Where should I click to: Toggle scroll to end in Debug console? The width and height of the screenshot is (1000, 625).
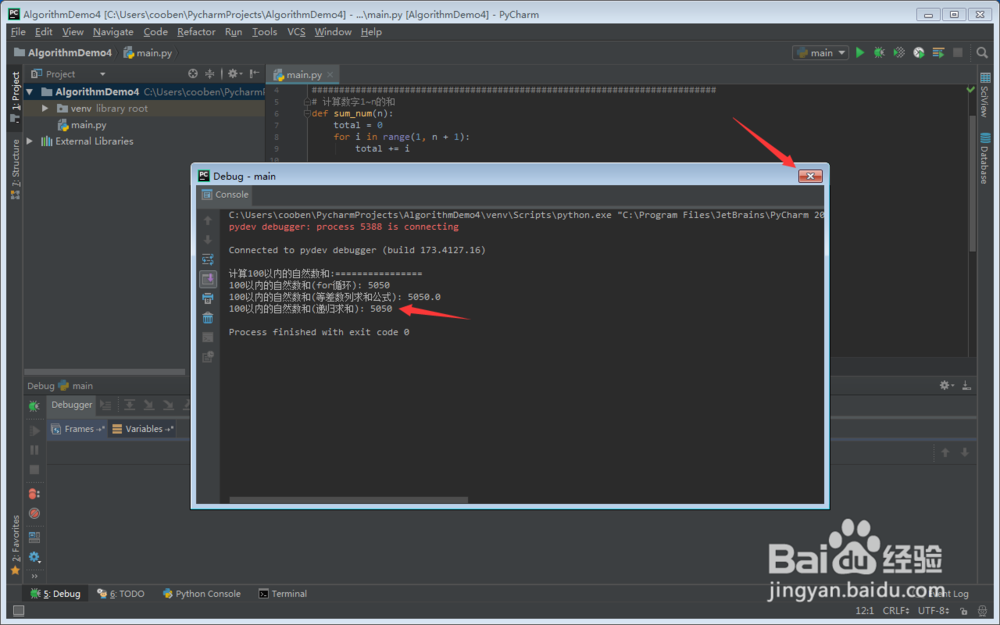[208, 279]
